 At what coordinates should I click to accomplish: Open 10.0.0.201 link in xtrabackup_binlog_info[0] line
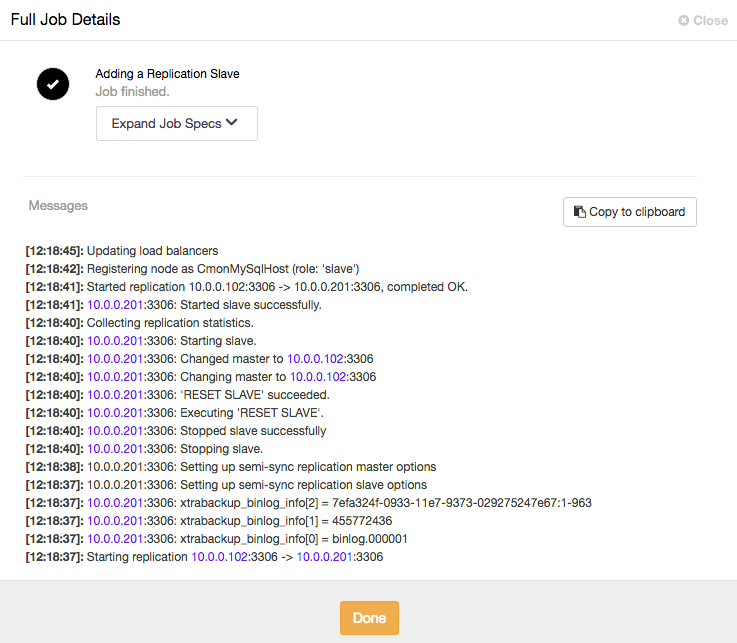point(115,539)
